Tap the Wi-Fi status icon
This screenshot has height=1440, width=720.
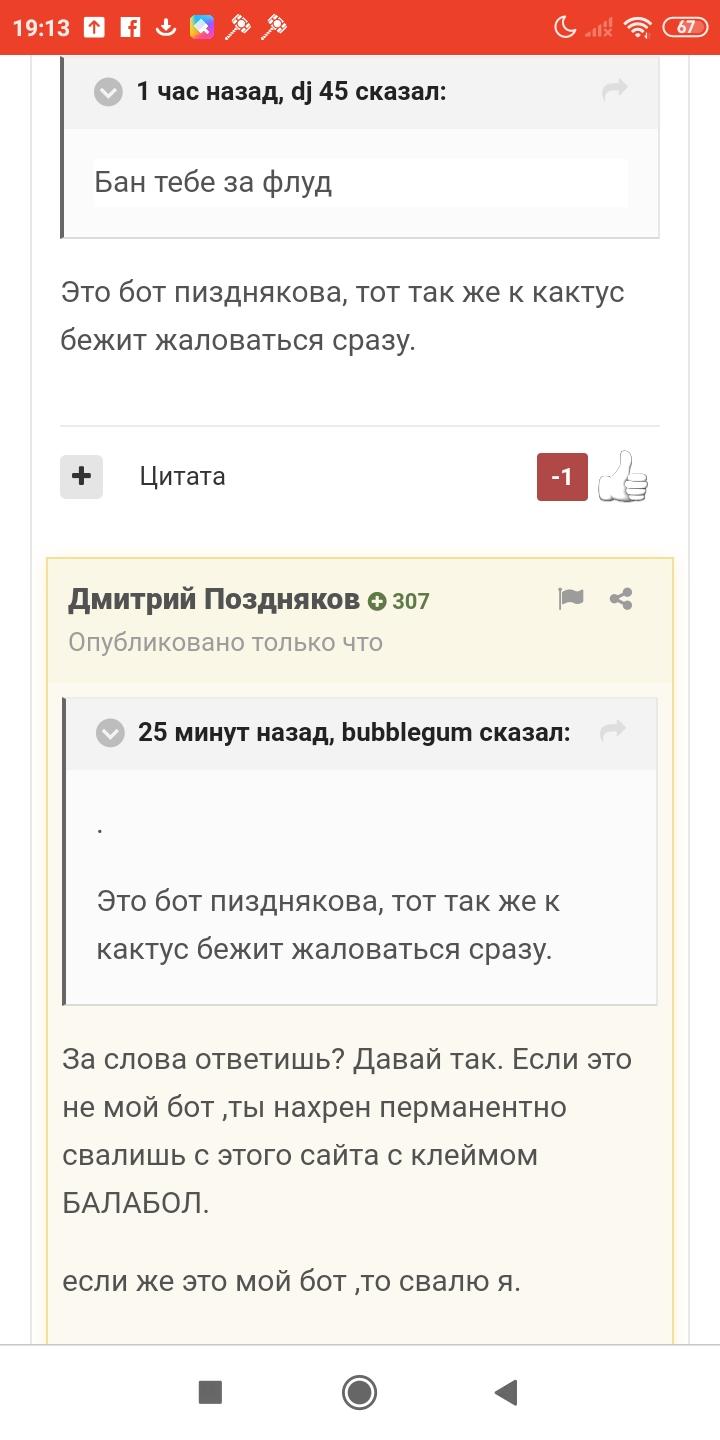tap(637, 28)
